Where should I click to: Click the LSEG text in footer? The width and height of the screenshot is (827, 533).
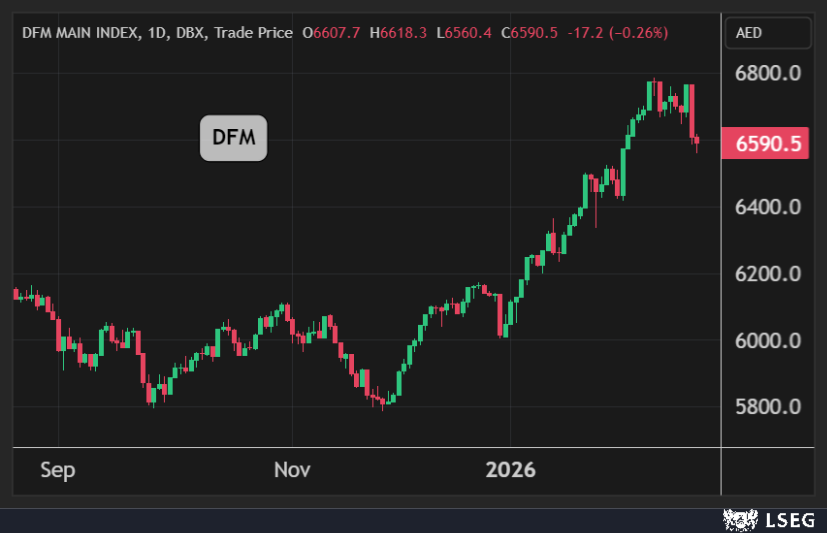[x=788, y=520]
